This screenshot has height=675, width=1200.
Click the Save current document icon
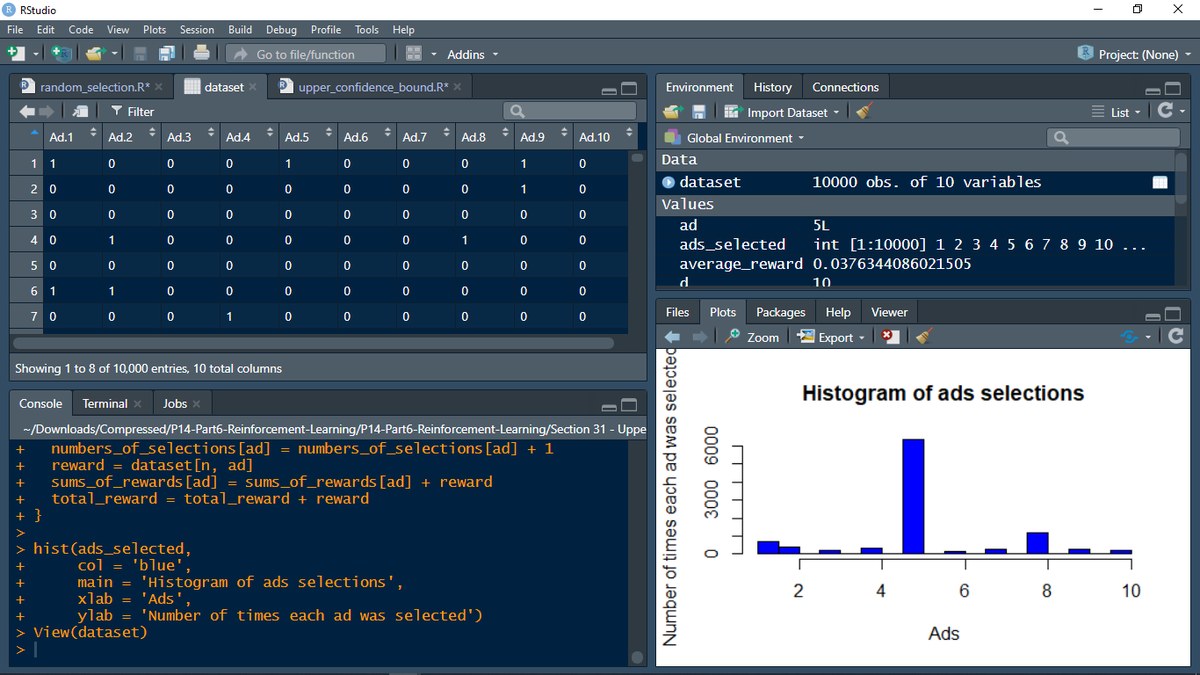[x=141, y=54]
